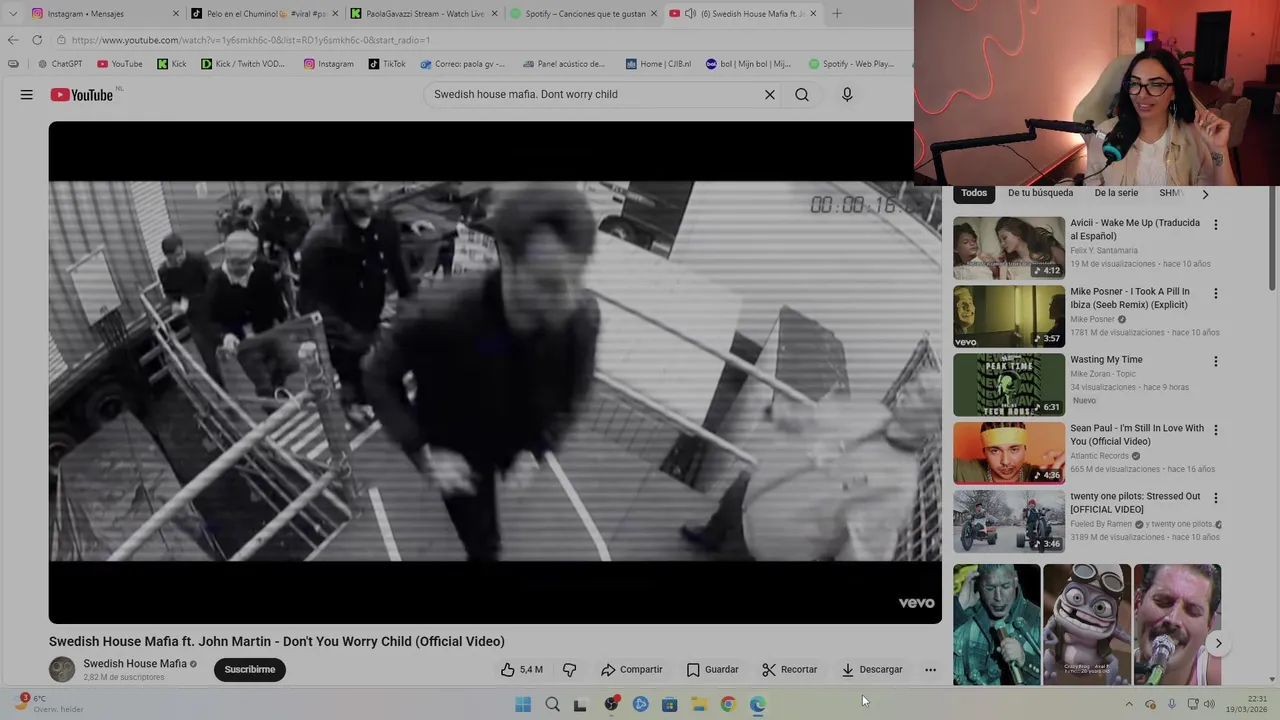Select the De tu búsqueda chip
The image size is (1280, 720).
pos(1040,193)
